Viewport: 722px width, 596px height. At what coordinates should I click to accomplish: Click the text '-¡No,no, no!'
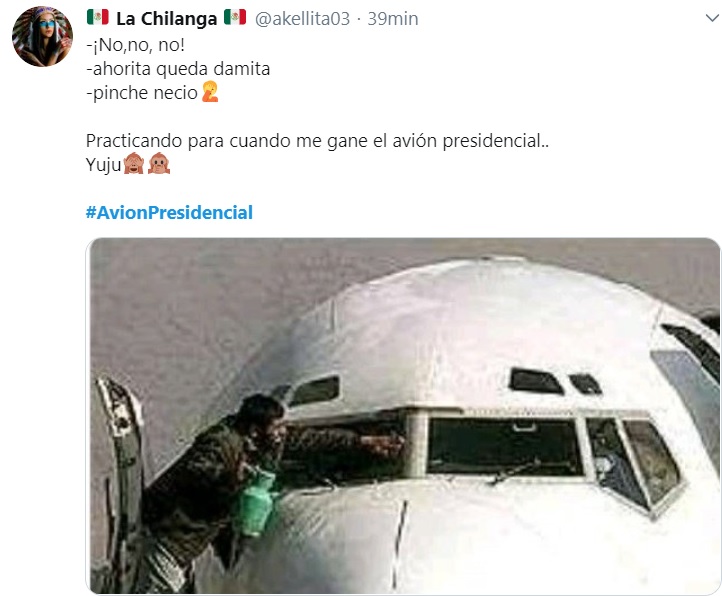(135, 45)
